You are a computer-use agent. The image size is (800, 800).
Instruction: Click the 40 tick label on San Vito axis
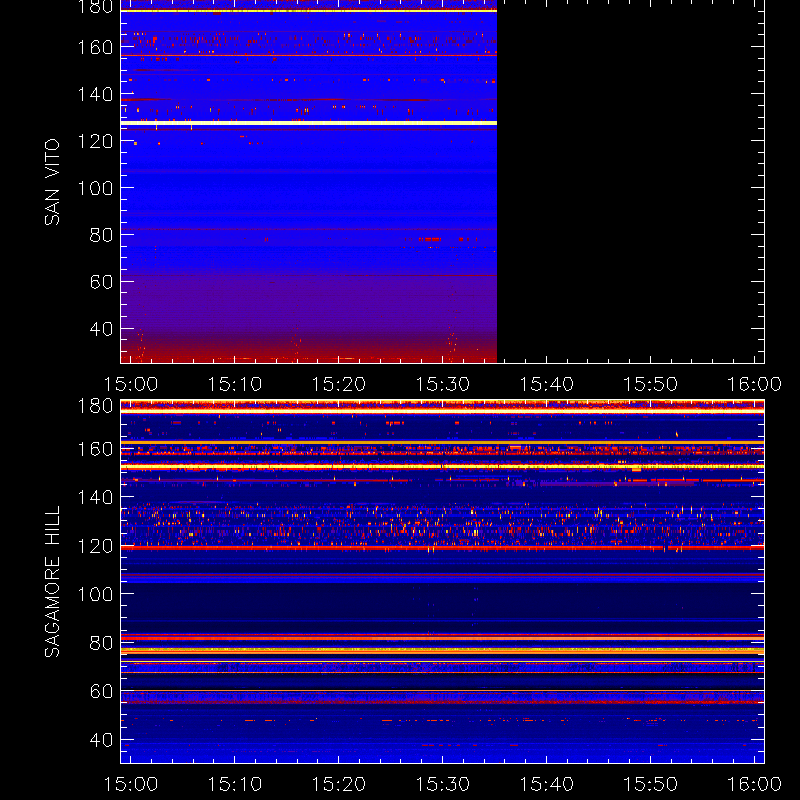pyautogui.click(x=101, y=329)
